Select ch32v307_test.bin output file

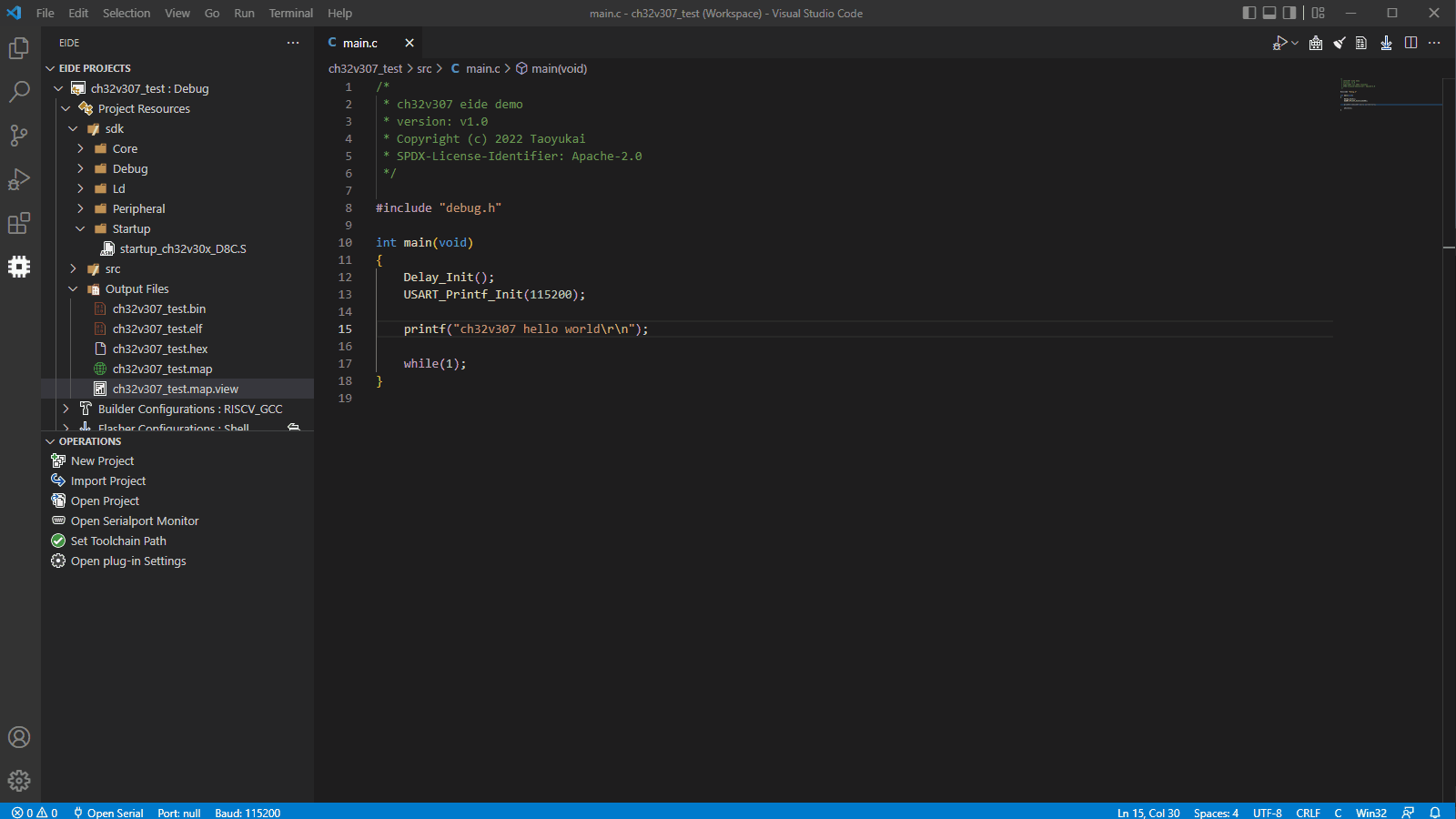point(177,308)
